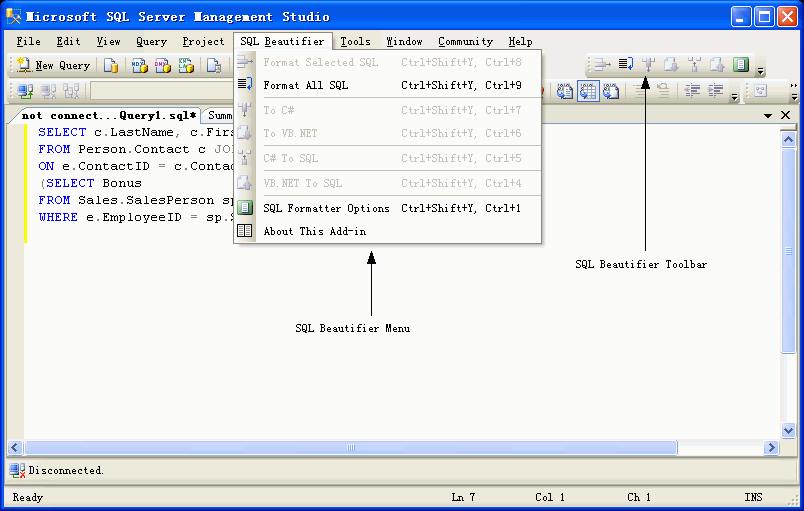
Task: Toggle Results to File mode
Action: [611, 91]
